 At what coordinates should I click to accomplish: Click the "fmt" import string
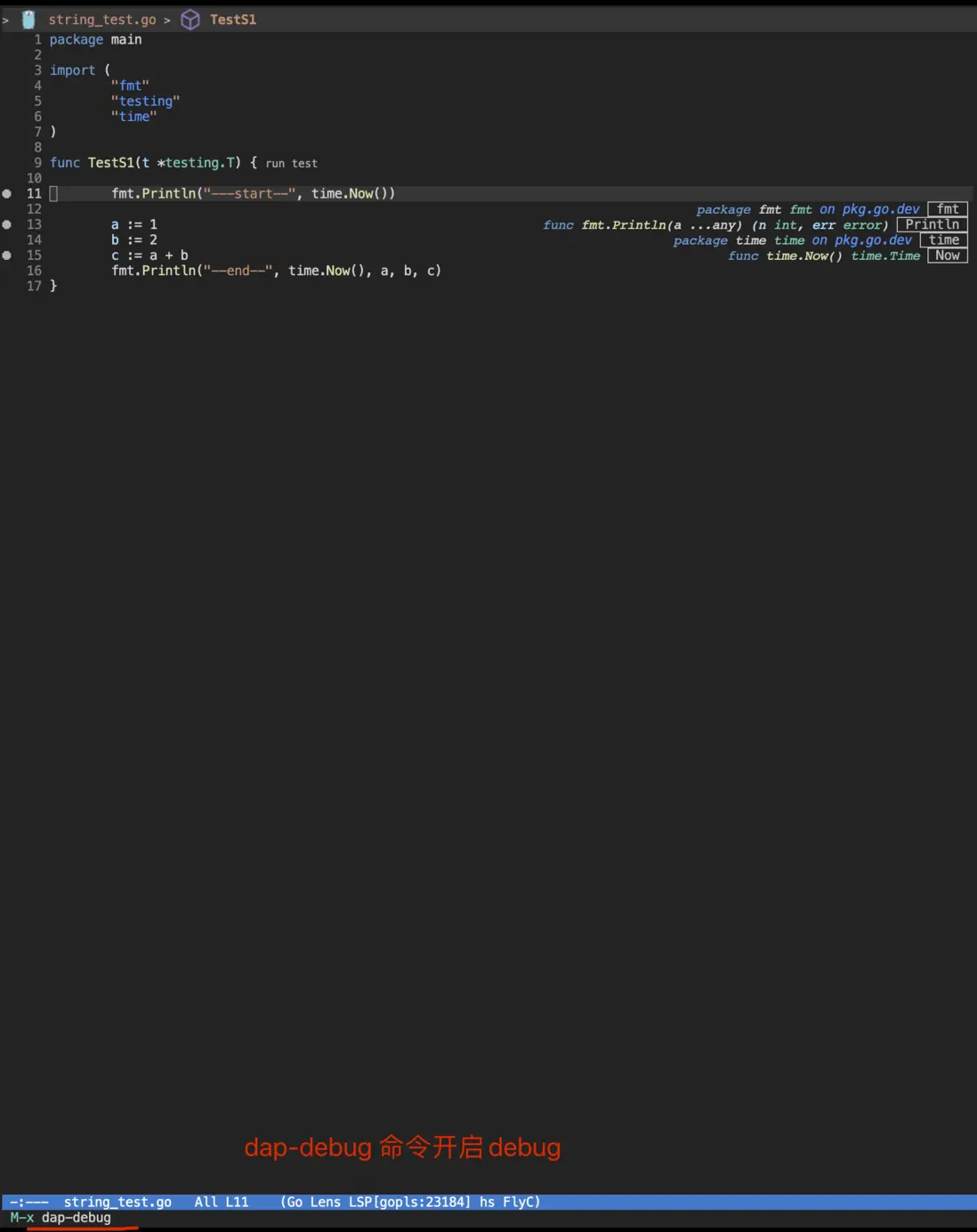coord(130,85)
